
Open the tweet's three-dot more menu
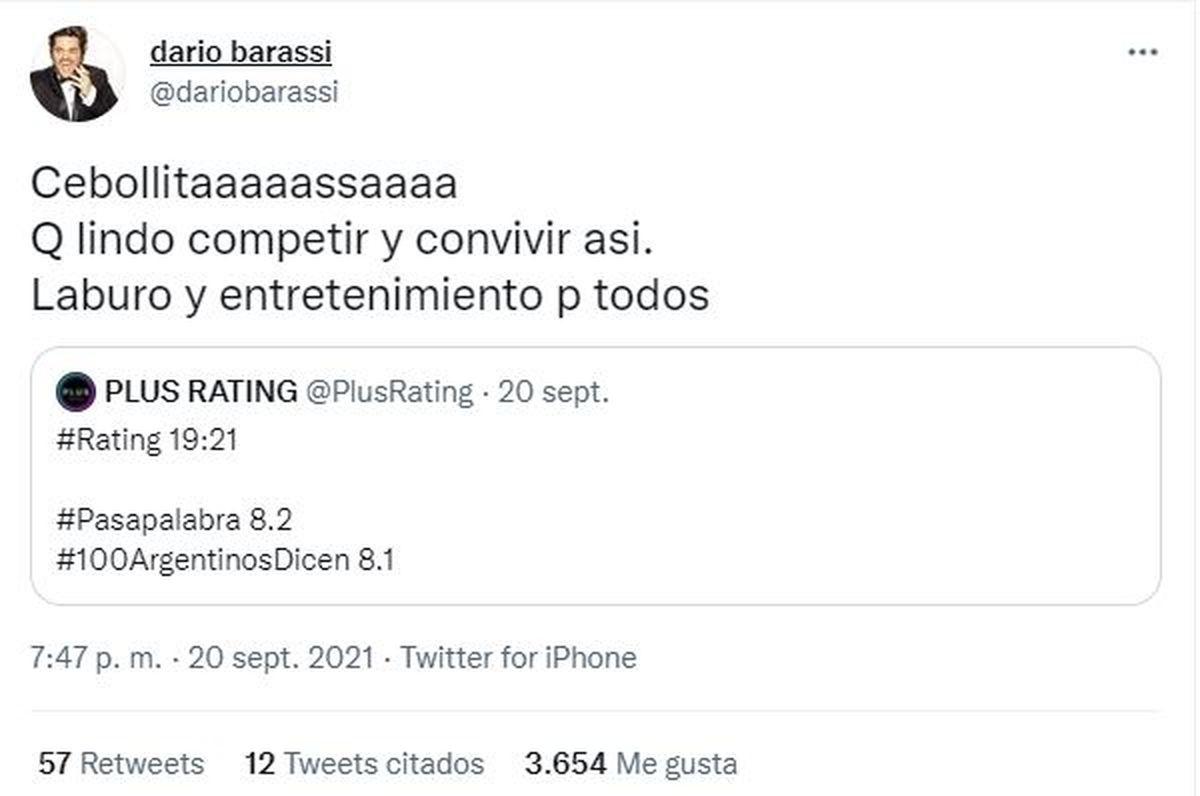point(1142,52)
